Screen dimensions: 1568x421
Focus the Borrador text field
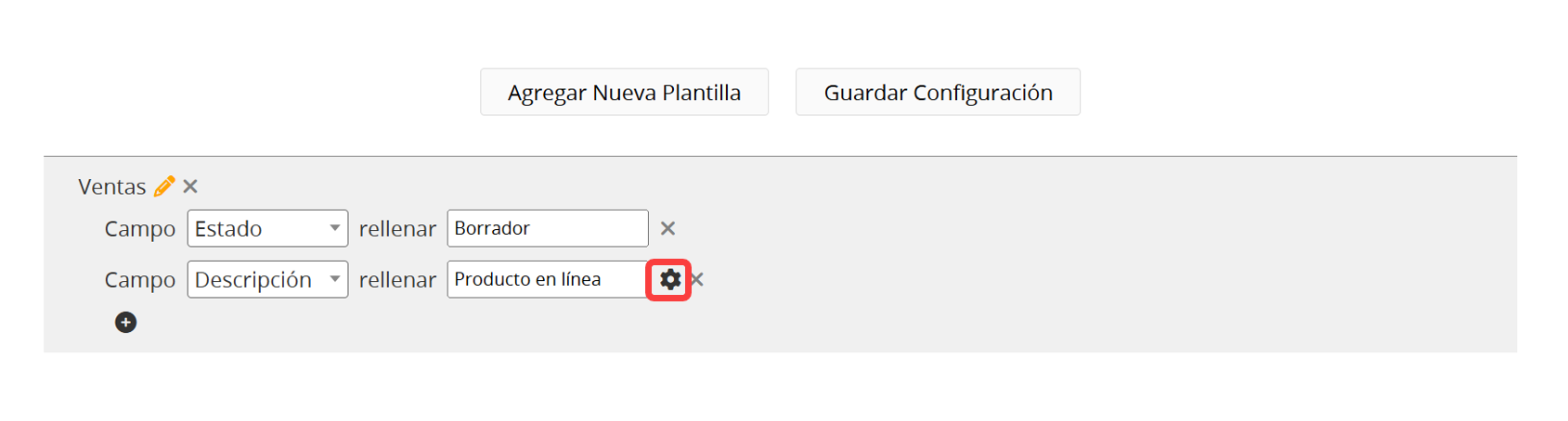click(548, 228)
